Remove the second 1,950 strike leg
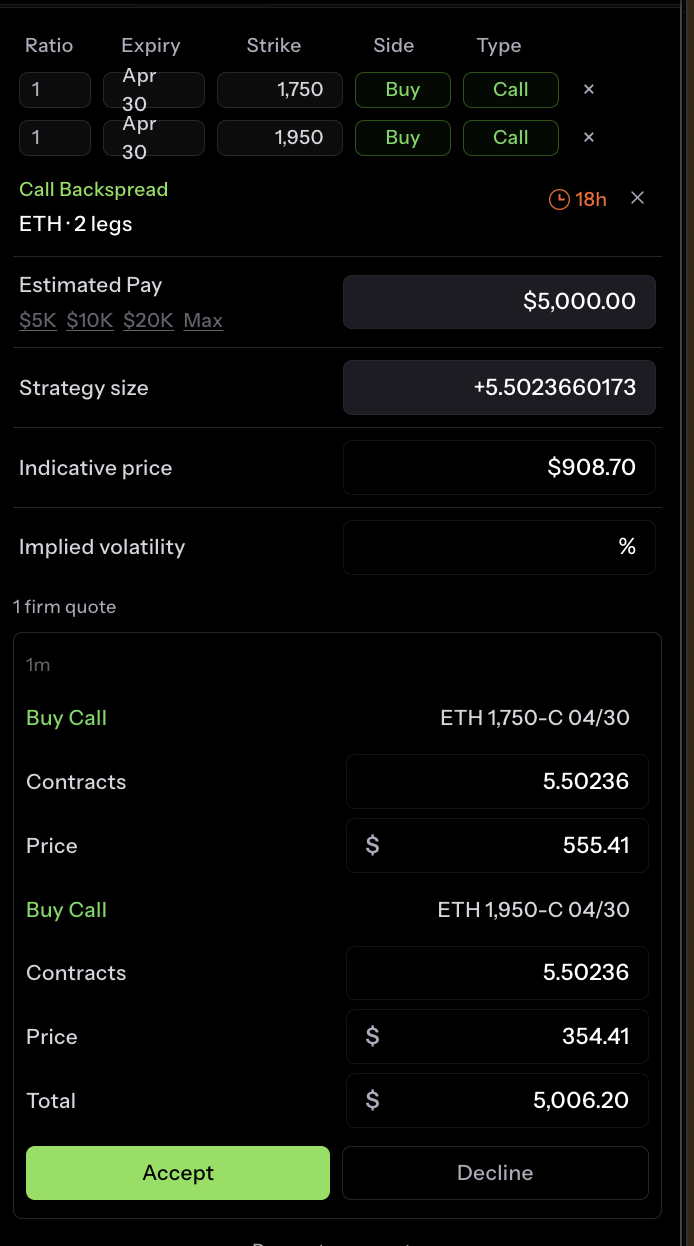 tap(588, 137)
